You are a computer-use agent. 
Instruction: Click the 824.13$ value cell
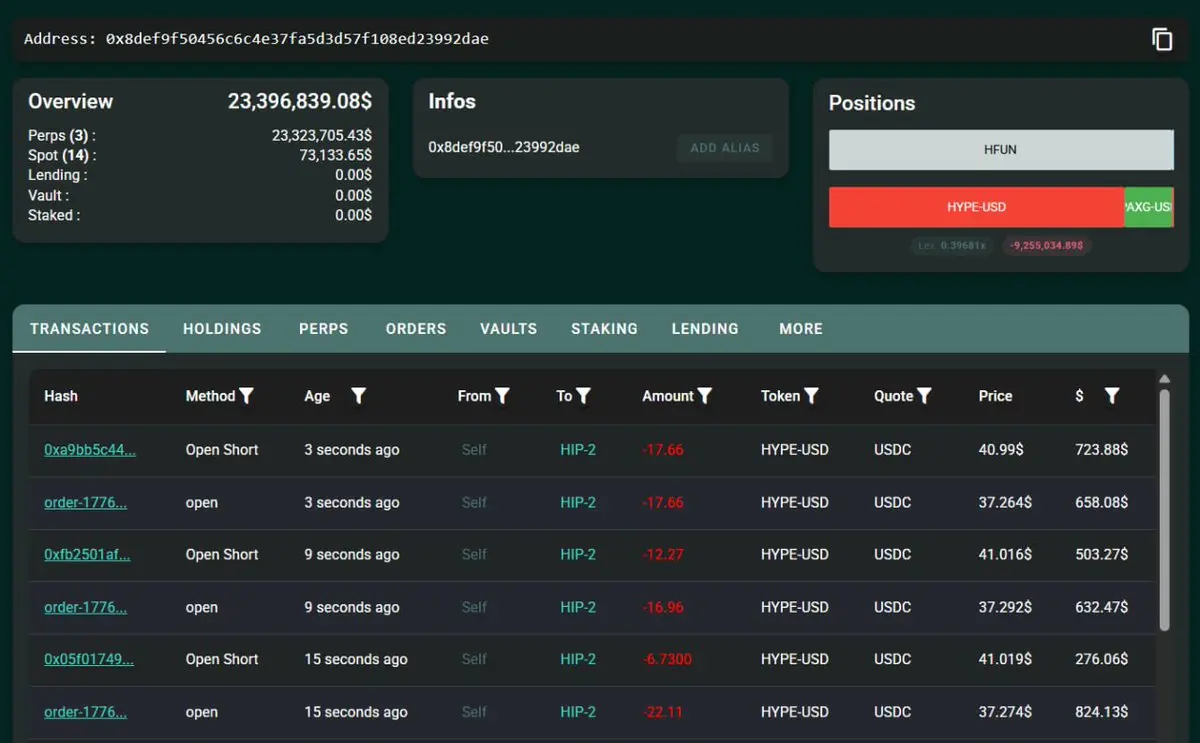point(1101,712)
